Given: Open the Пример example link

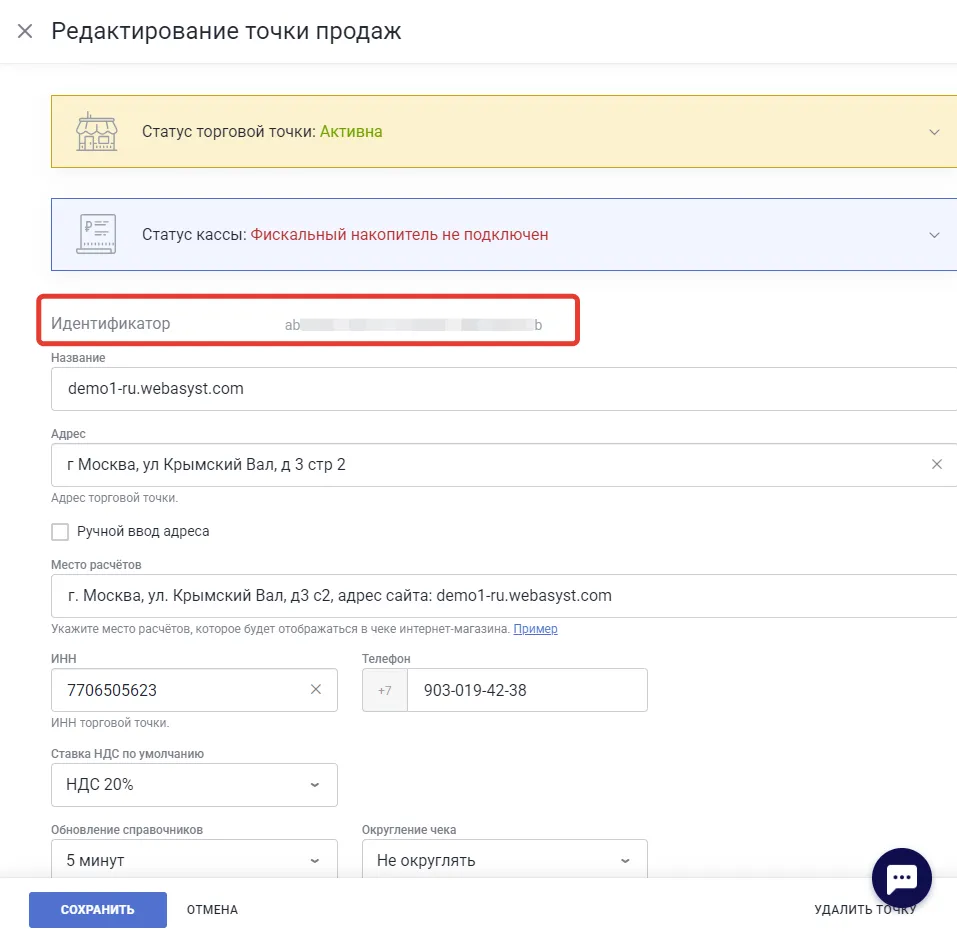Looking at the screenshot, I should tap(535, 629).
